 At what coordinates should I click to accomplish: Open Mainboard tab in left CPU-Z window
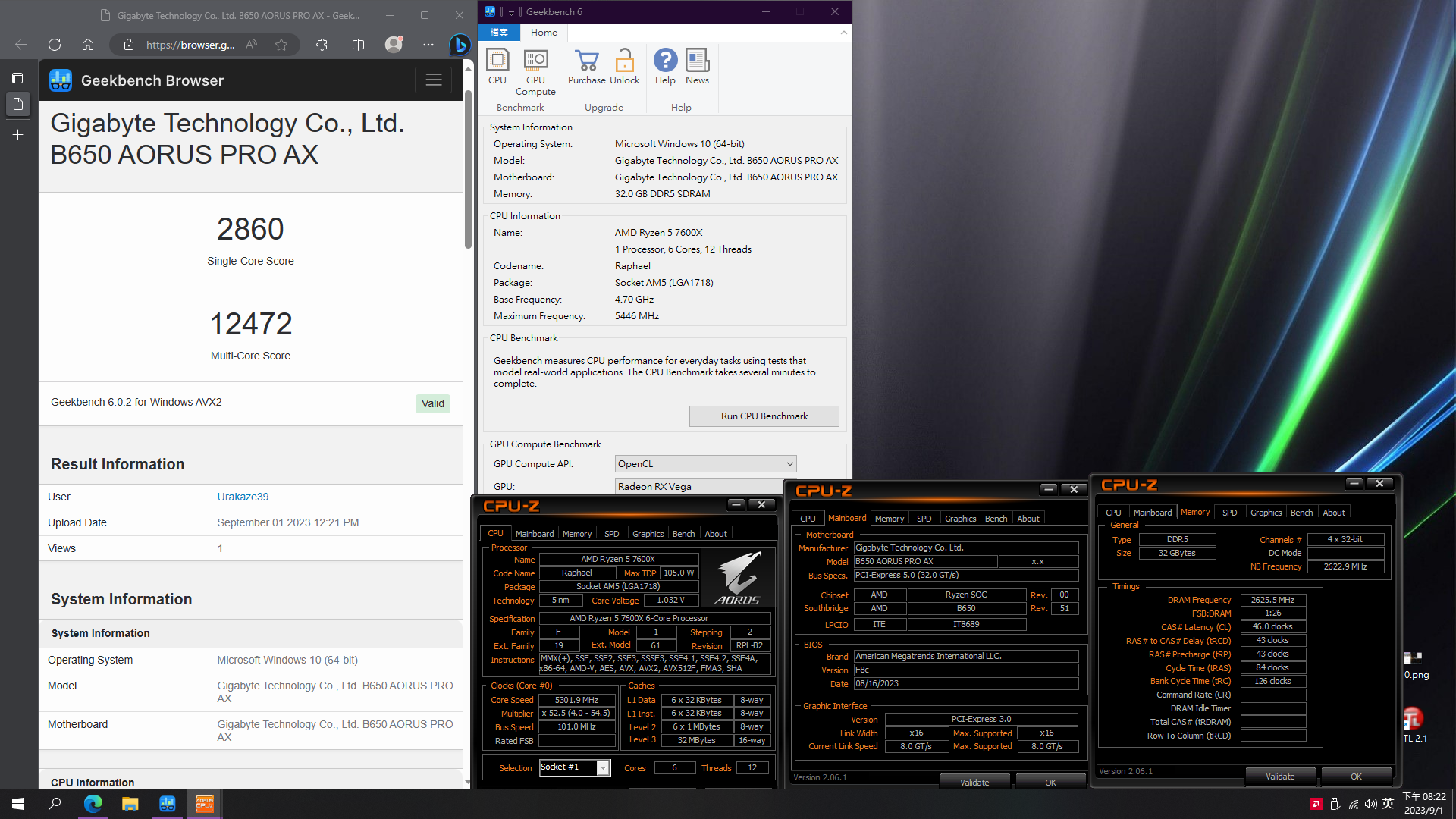535,534
